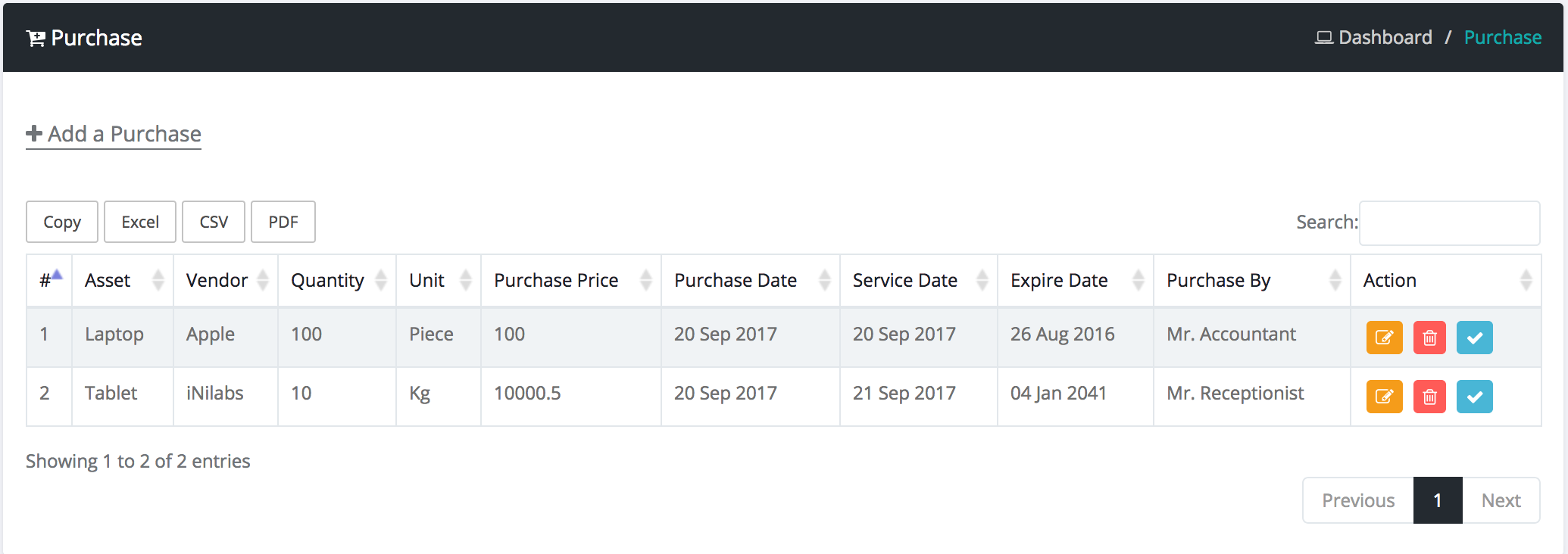Approve the Tablet purchase with checkmark
The width and height of the screenshot is (1568, 554).
click(x=1474, y=397)
